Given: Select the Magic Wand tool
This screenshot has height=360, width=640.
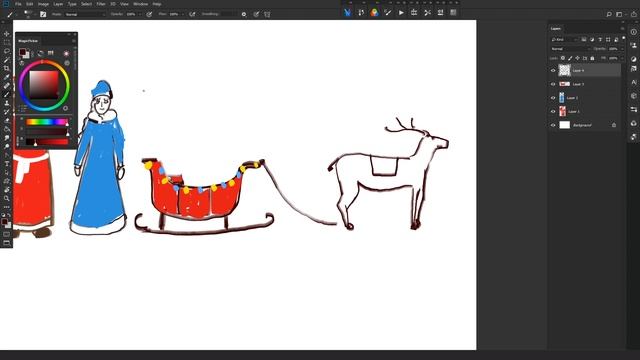Looking at the screenshot, I should click(x=7, y=60).
